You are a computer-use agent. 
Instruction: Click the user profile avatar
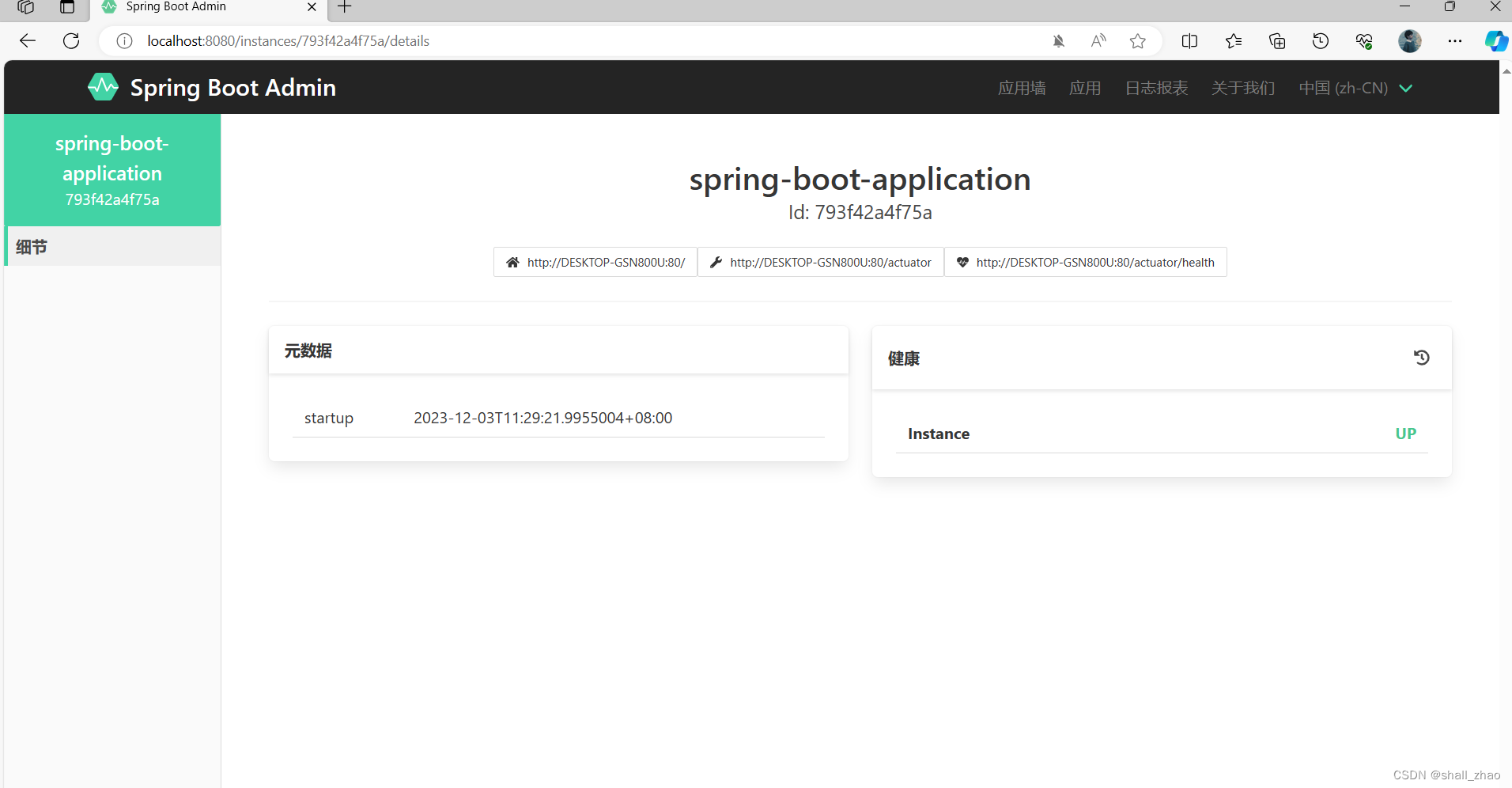tap(1409, 41)
